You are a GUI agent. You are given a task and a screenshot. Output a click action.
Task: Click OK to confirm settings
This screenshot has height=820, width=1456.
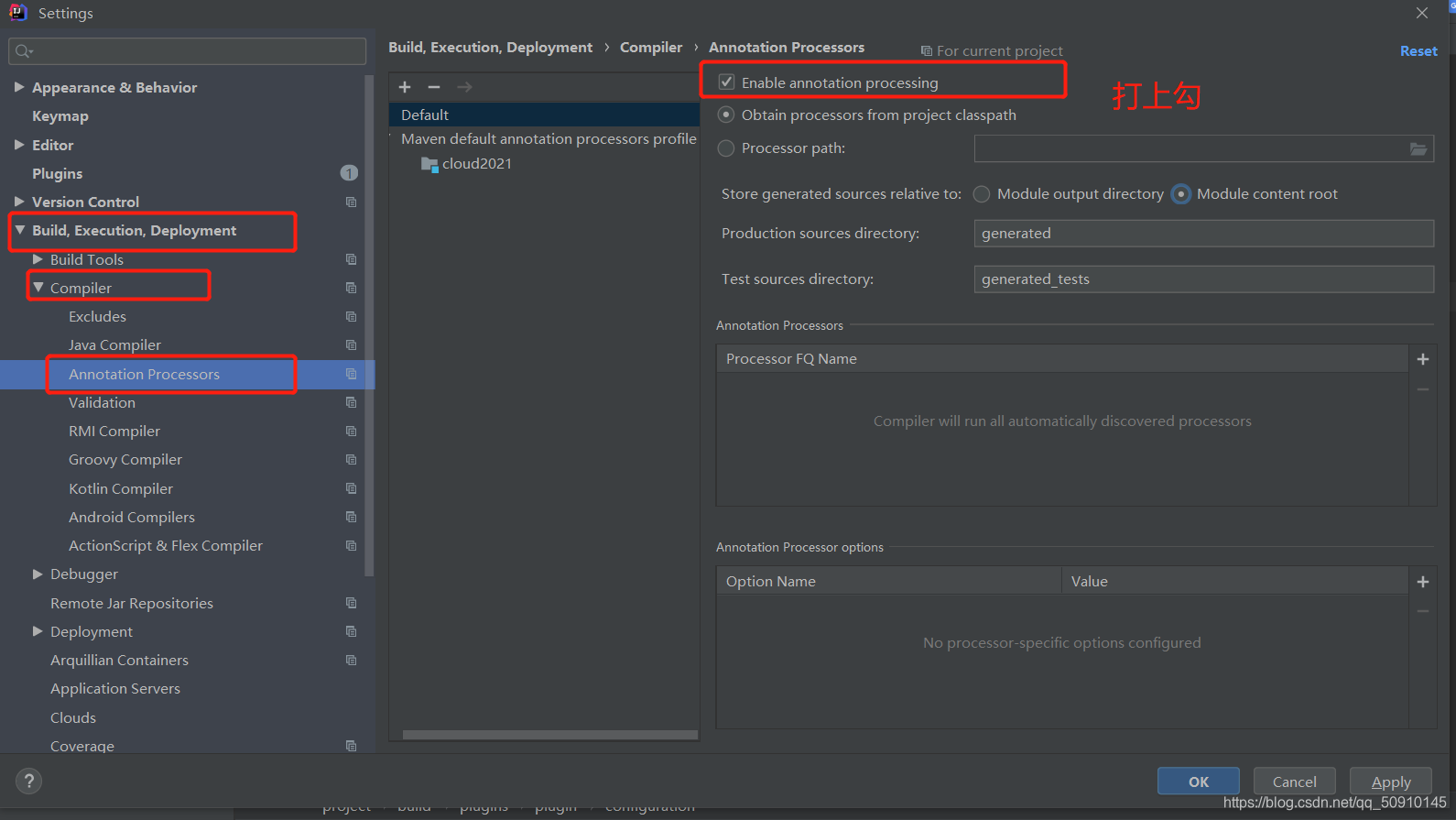click(x=1199, y=782)
